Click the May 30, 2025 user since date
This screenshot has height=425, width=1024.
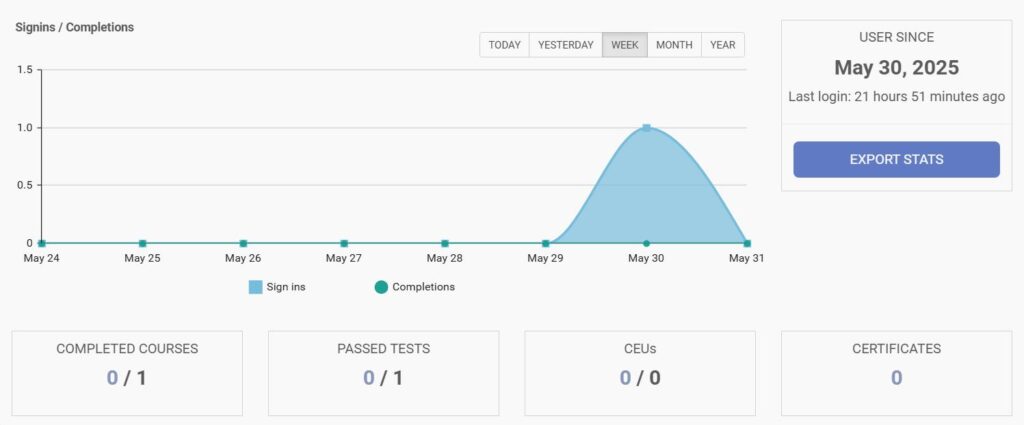(x=896, y=68)
